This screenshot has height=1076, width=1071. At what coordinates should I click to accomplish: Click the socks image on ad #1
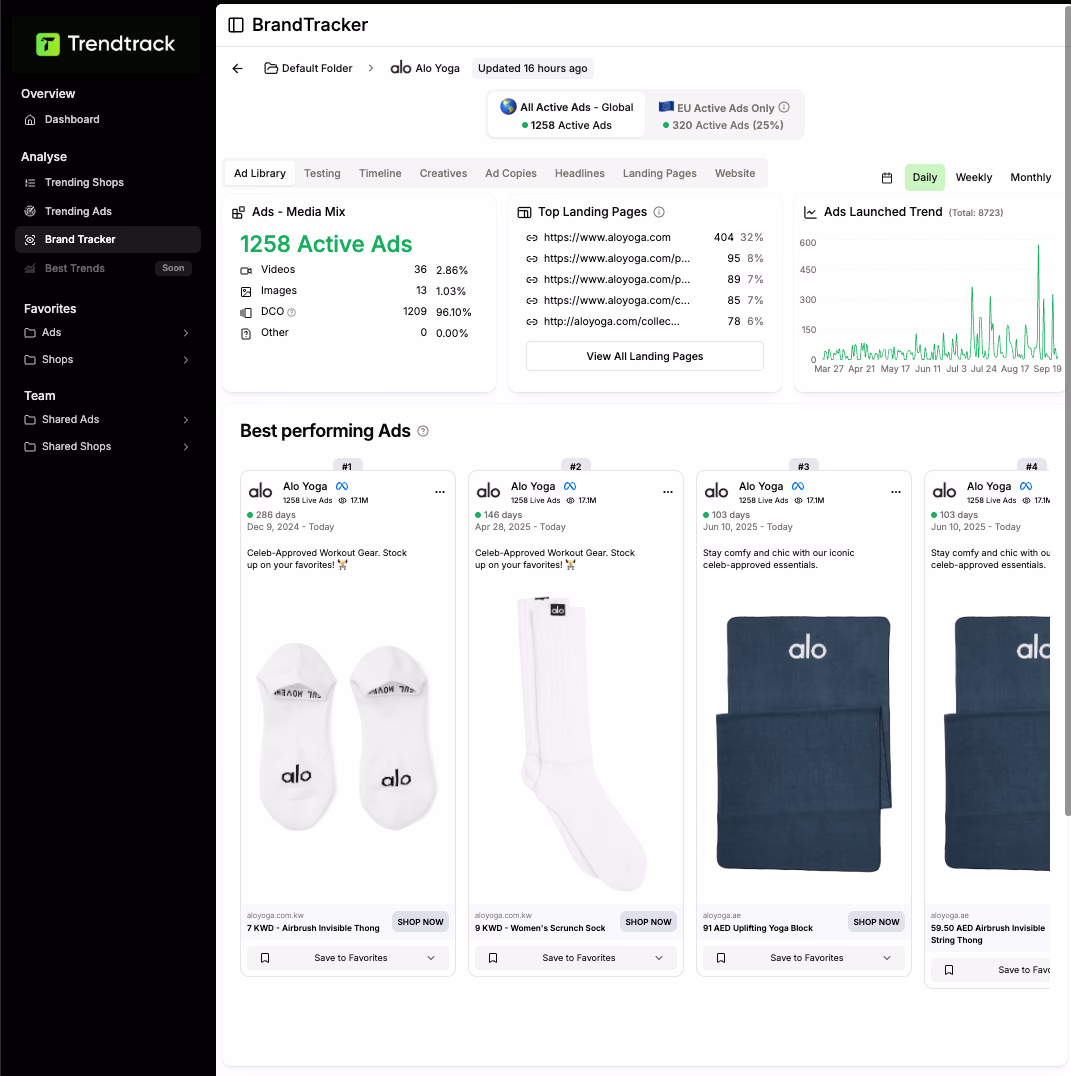[347, 738]
